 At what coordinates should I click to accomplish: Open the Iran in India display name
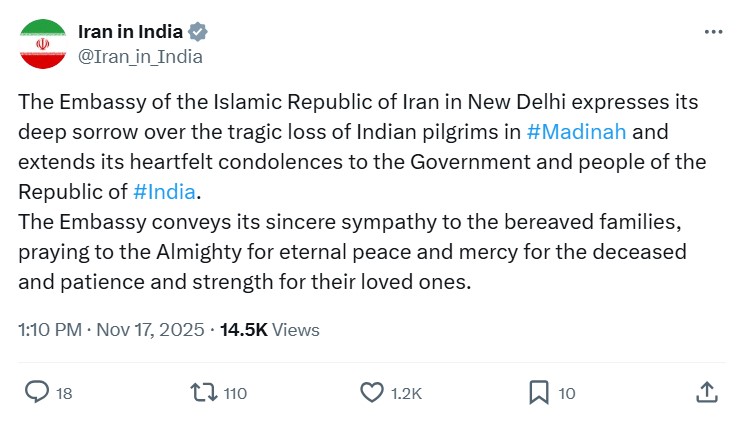pos(132,31)
